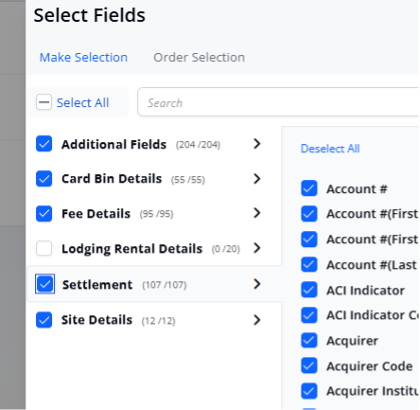Uncheck the Acquirer Institu field checkbox
Screen dimensions: 420x410
(x=309, y=391)
